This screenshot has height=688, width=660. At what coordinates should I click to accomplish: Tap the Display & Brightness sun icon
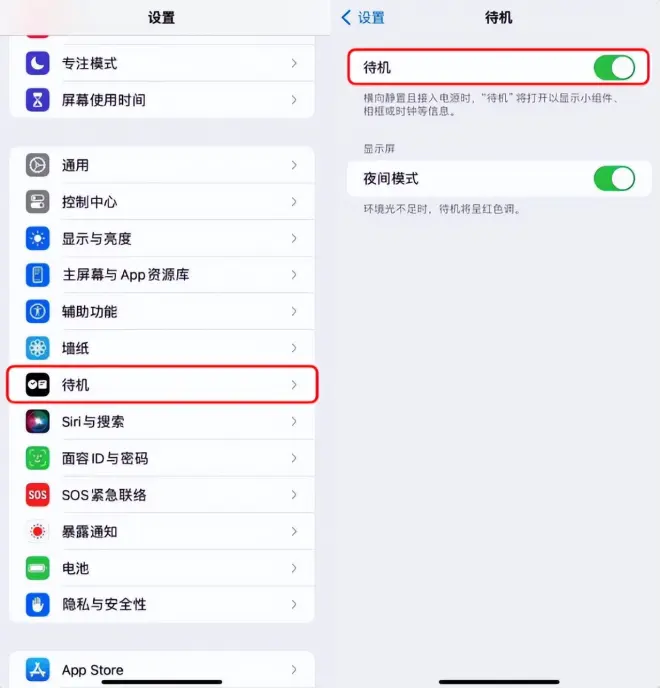37,239
